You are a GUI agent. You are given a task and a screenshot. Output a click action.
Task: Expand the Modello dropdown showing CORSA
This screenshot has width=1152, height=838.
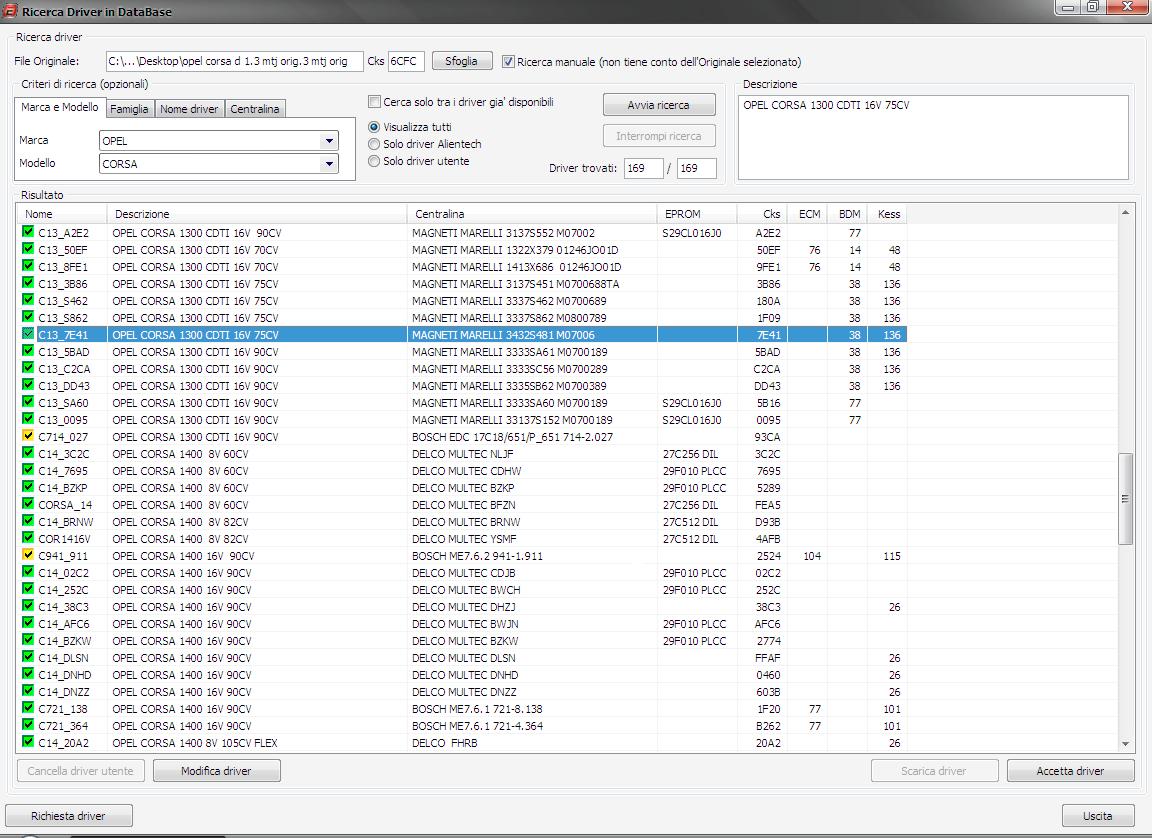pos(329,163)
